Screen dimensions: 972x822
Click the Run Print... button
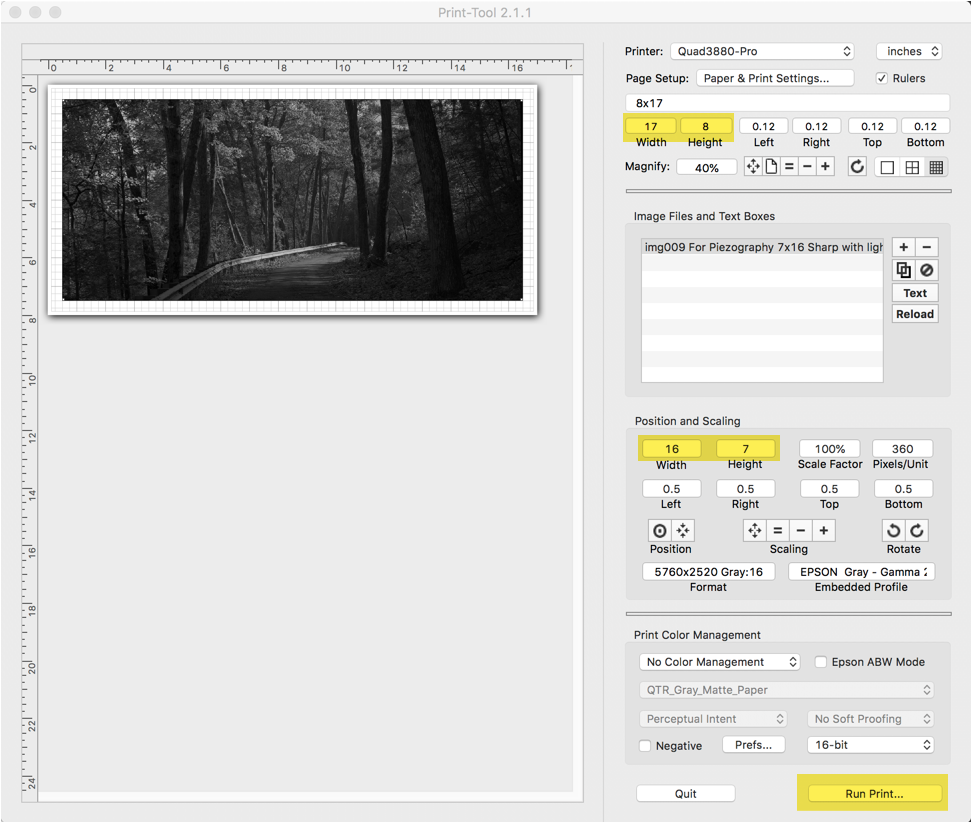pyautogui.click(x=874, y=794)
